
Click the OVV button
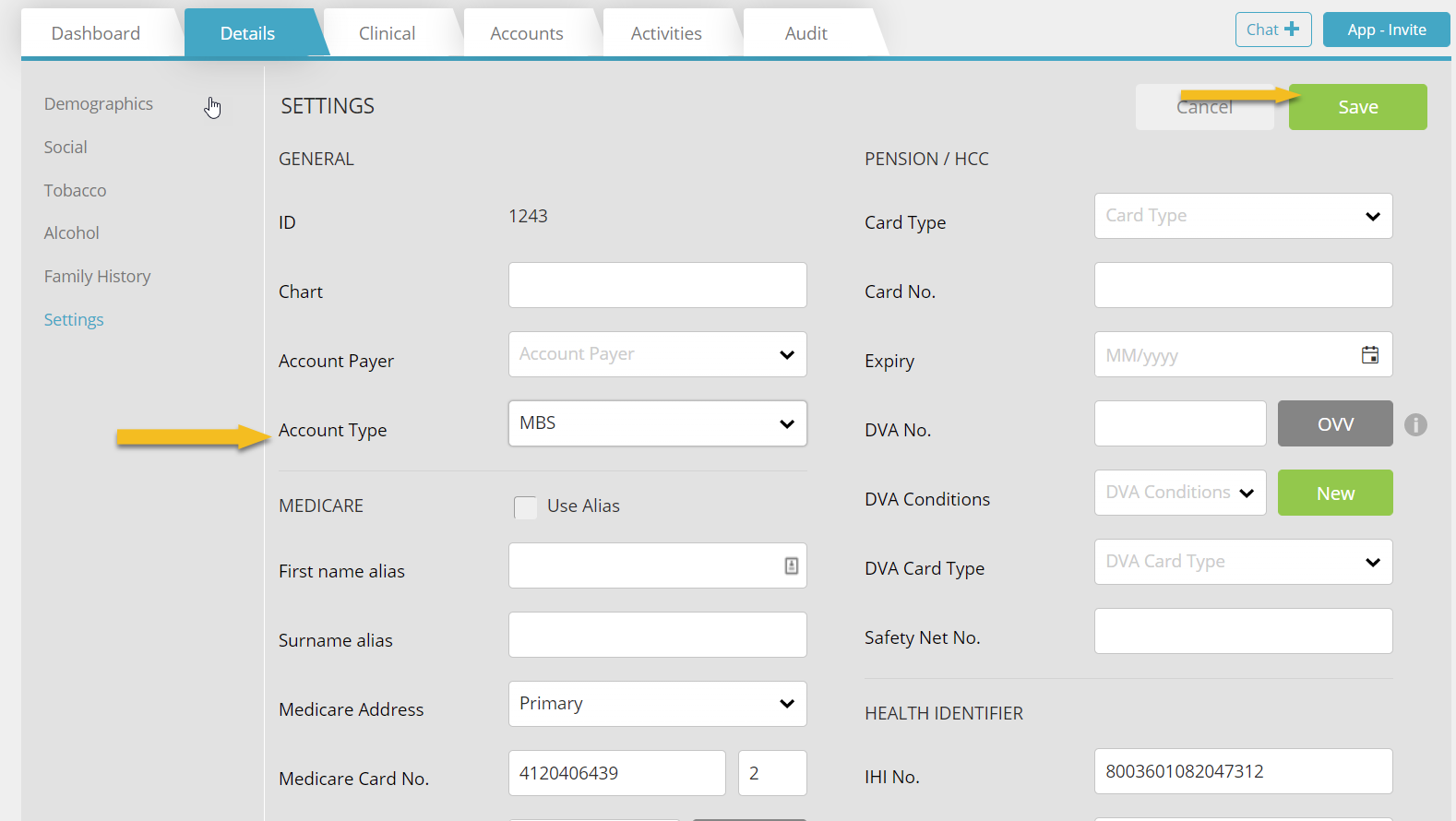point(1335,423)
